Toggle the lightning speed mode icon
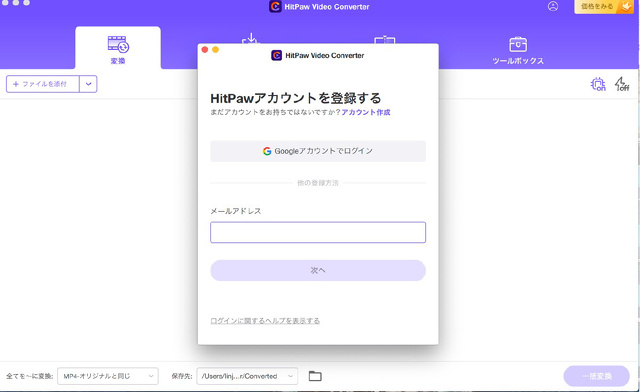The width and height of the screenshot is (640, 392). pos(622,84)
